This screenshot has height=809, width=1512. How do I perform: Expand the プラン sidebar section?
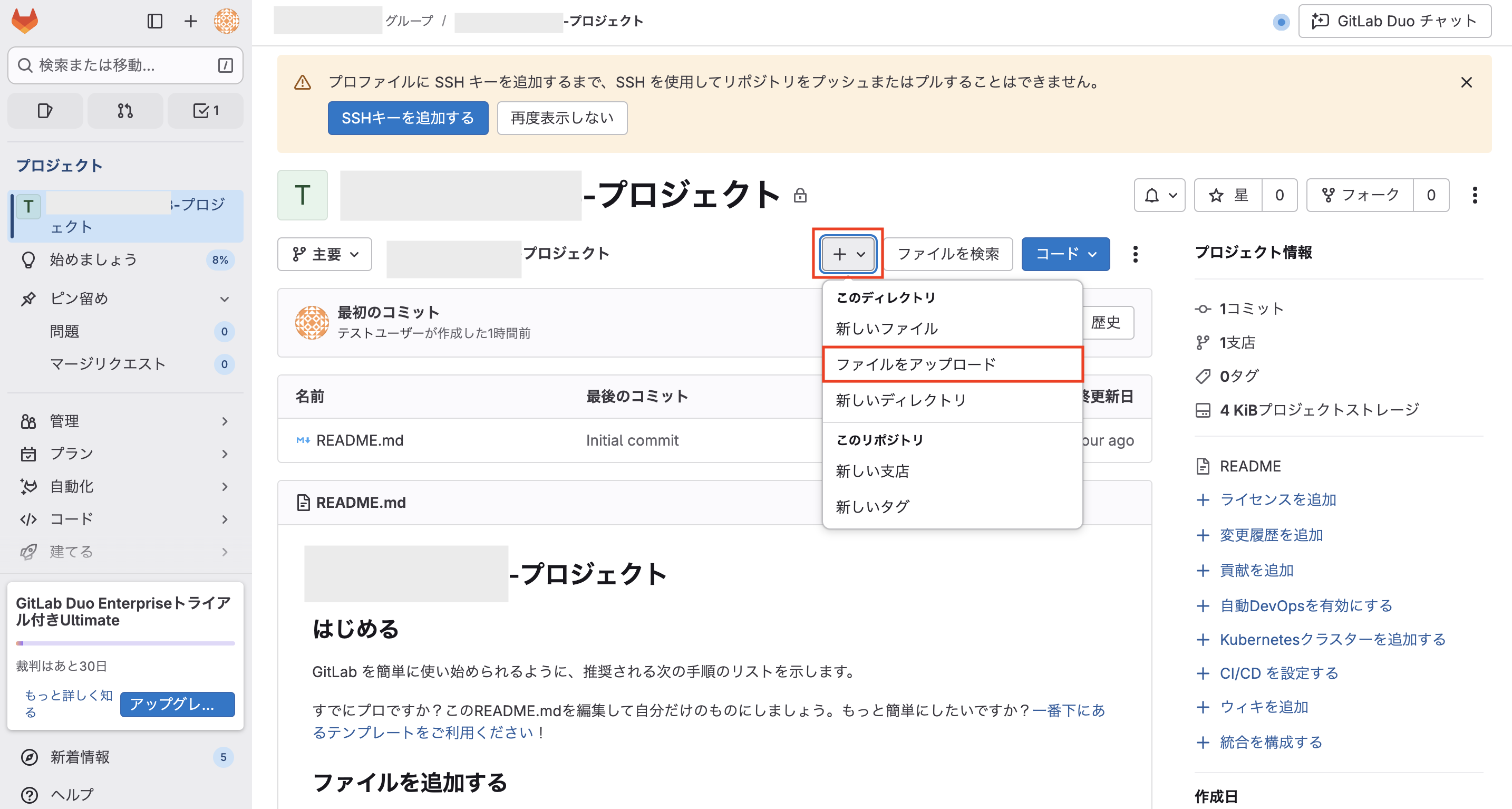(125, 454)
